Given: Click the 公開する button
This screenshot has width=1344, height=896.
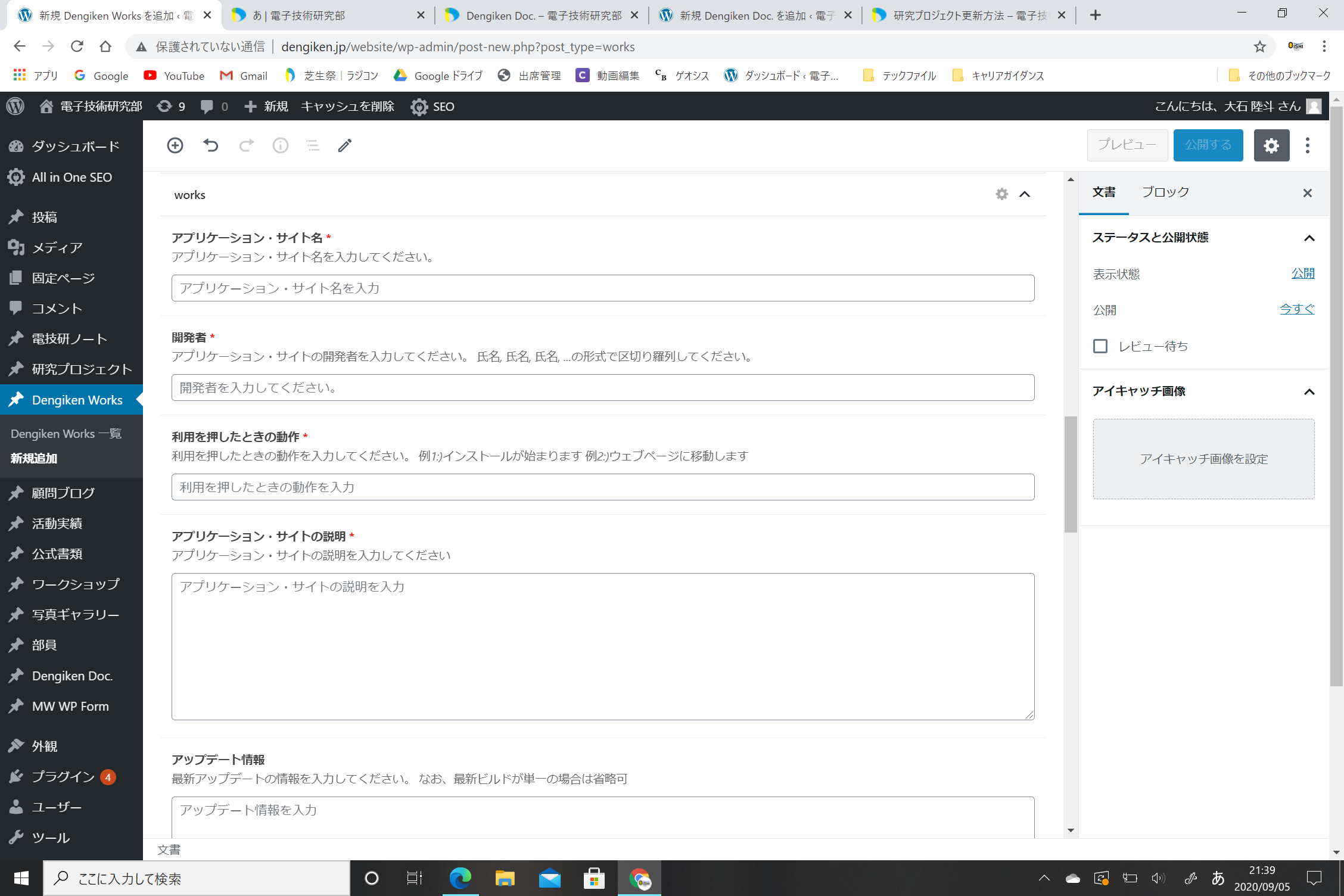Looking at the screenshot, I should tap(1208, 145).
